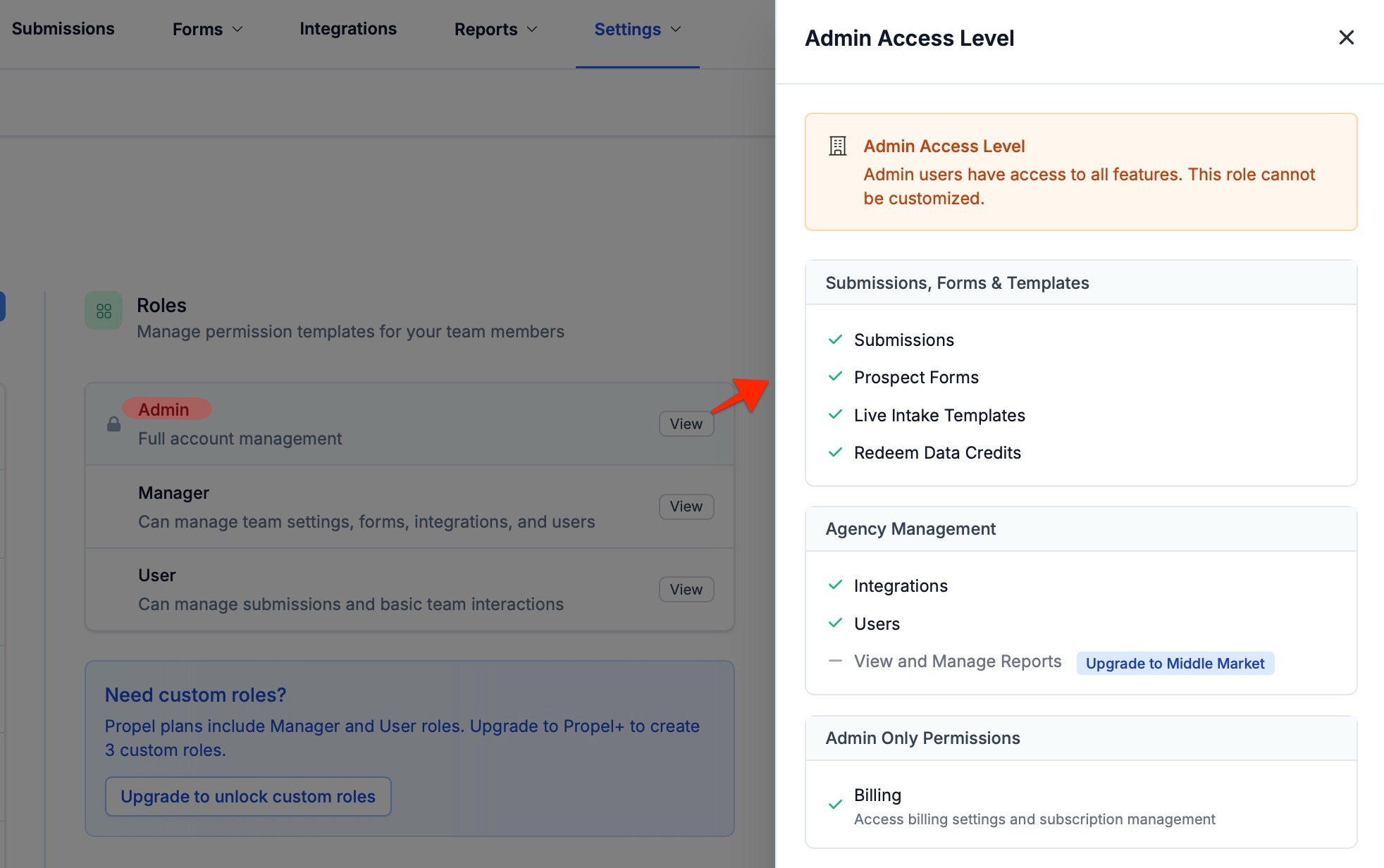Screen dimensions: 1384x868
Task: Click the checkmark next to Submissions
Action: [835, 340]
